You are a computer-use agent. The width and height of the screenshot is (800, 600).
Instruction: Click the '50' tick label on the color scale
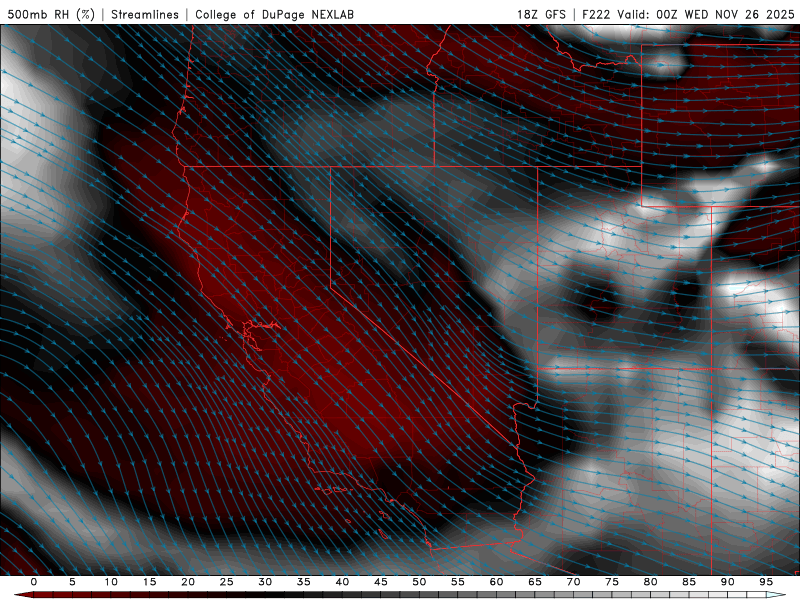(419, 582)
